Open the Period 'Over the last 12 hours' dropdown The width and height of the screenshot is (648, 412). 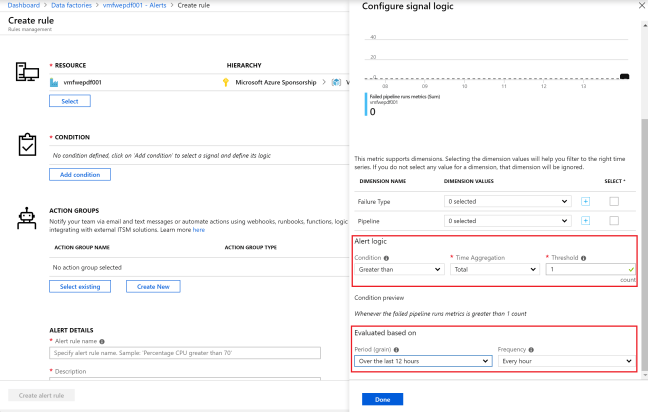[422, 361]
